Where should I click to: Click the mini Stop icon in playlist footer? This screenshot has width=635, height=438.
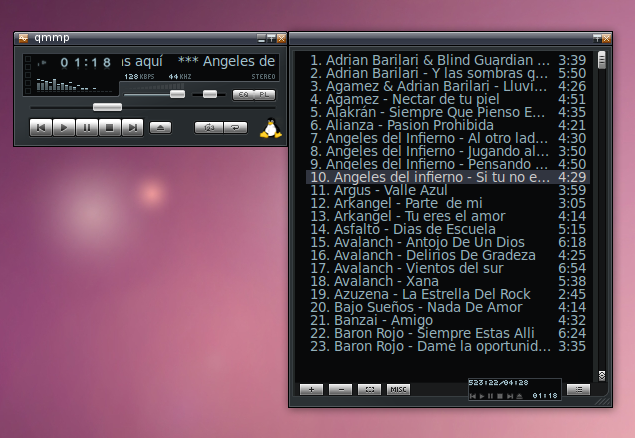tap(500, 396)
